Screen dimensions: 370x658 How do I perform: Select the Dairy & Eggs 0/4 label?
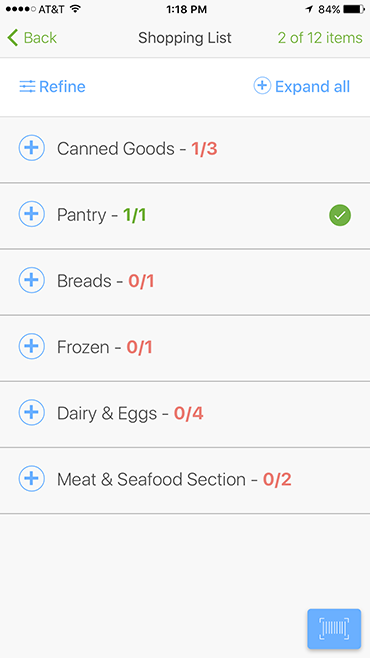(130, 413)
